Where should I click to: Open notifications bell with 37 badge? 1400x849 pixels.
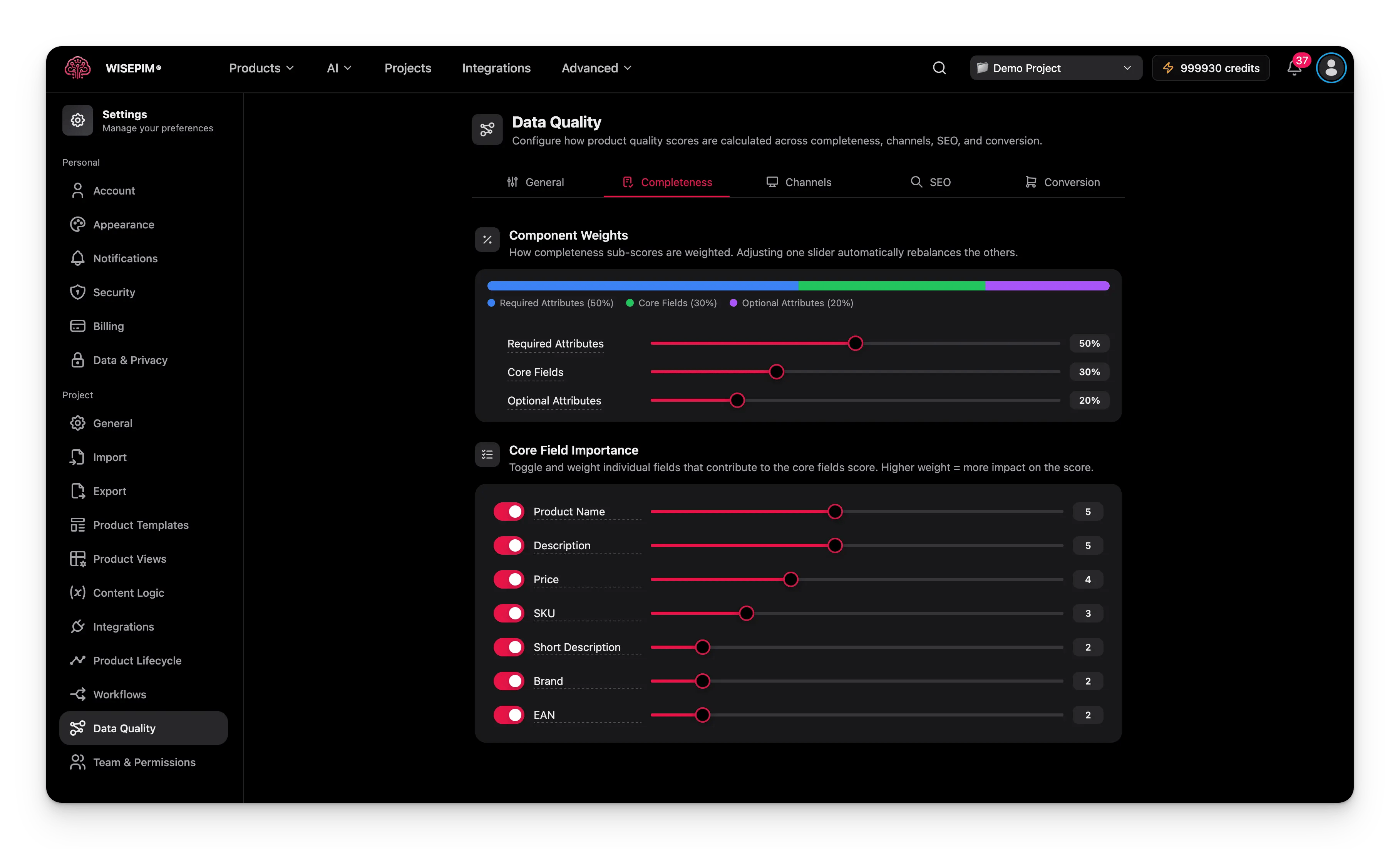pyautogui.click(x=1294, y=68)
